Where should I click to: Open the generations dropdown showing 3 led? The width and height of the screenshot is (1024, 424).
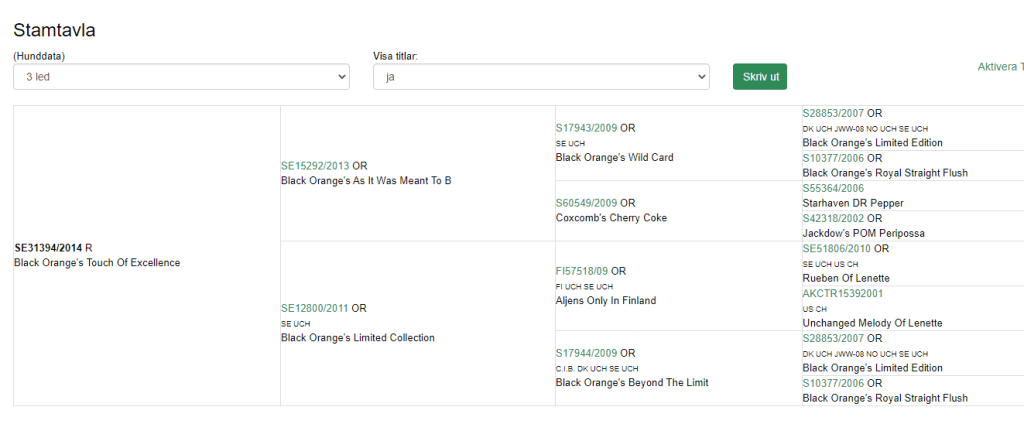(181, 77)
